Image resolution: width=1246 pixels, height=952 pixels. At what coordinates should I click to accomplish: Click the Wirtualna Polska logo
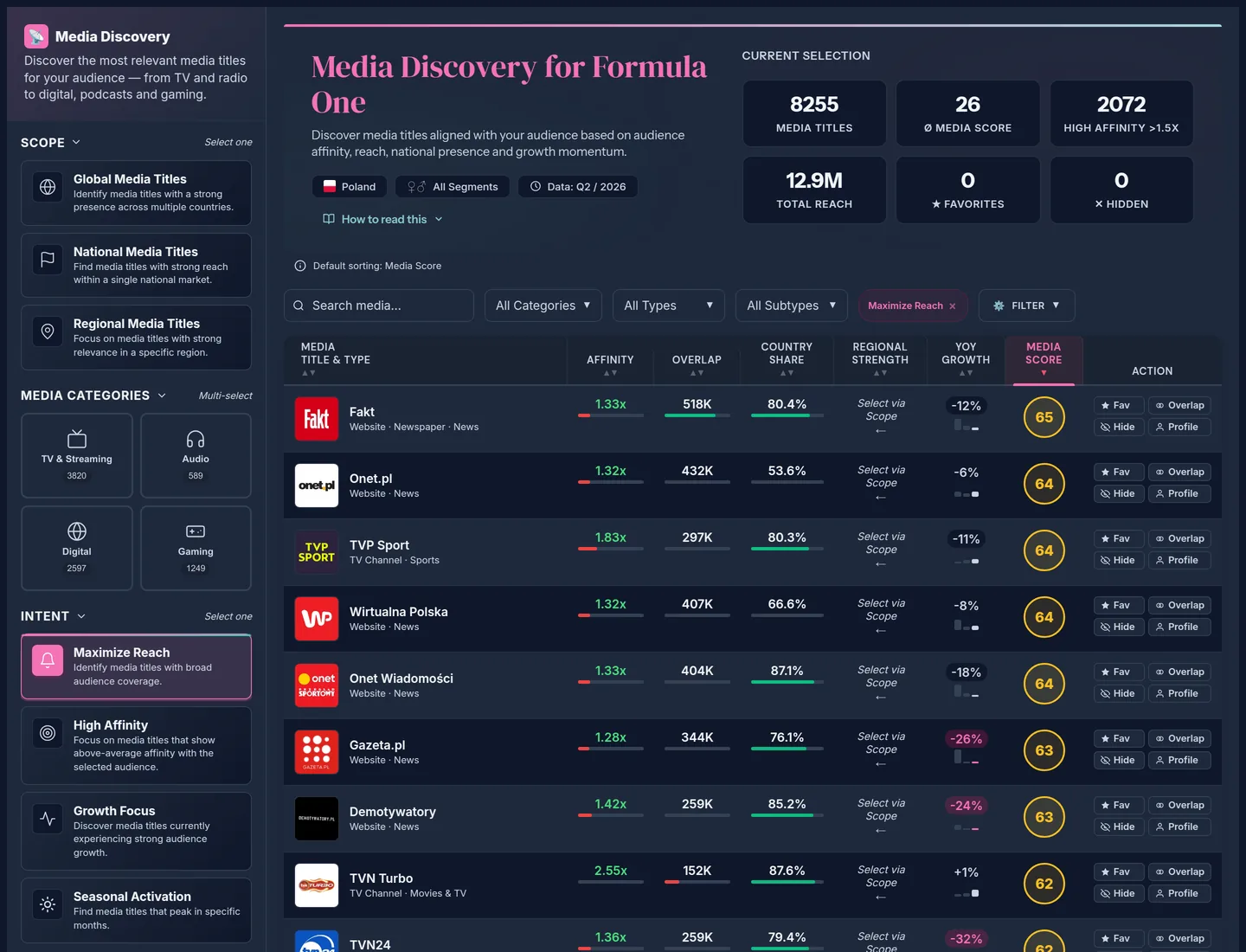click(317, 619)
